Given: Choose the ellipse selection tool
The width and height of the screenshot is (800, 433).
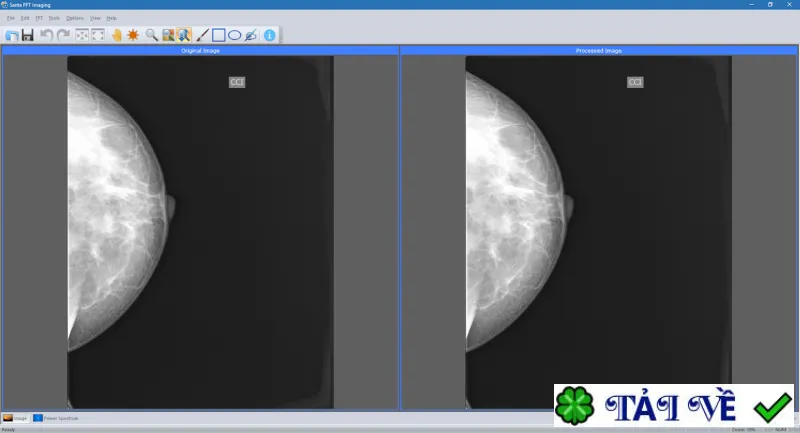Looking at the screenshot, I should pyautogui.click(x=234, y=35).
